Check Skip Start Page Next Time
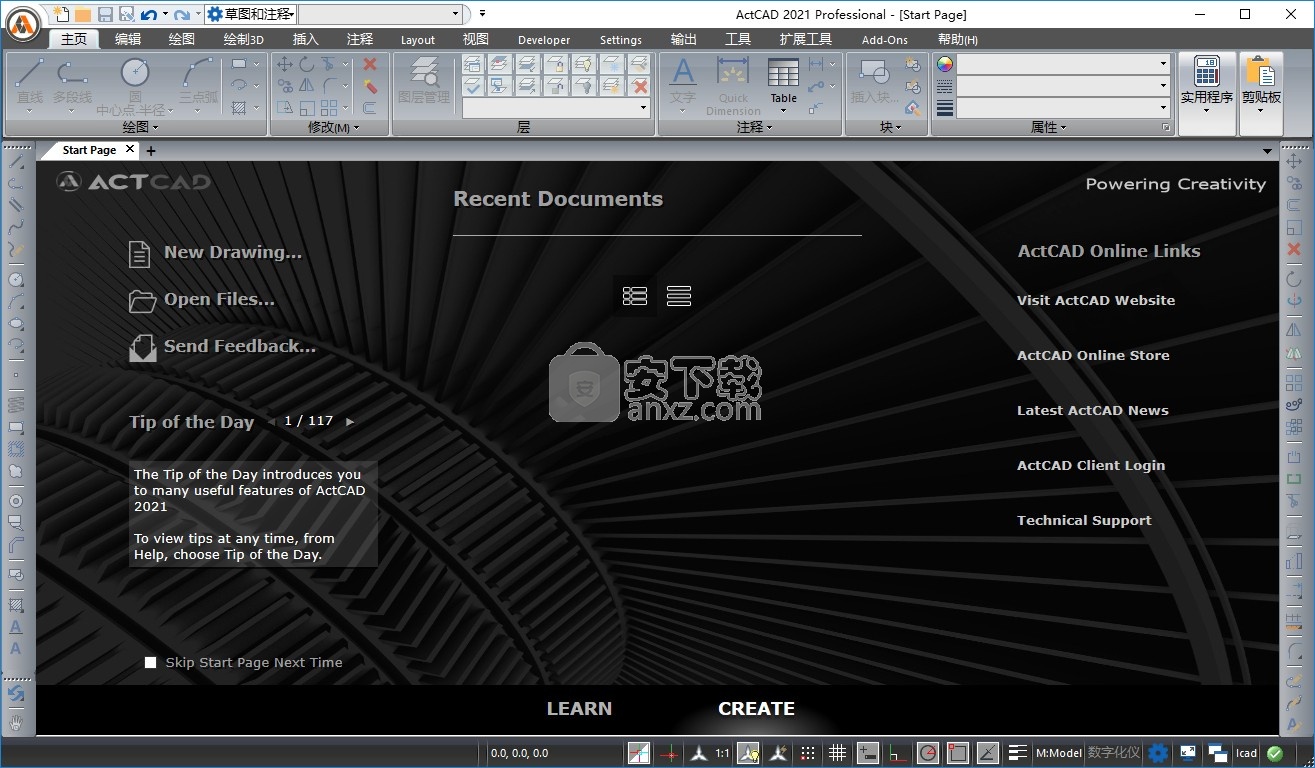 151,662
